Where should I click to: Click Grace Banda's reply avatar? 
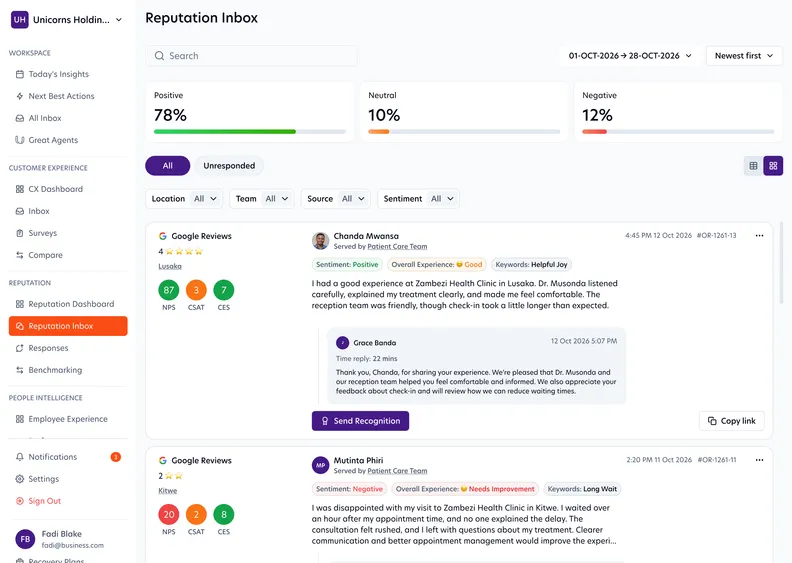pyautogui.click(x=342, y=343)
